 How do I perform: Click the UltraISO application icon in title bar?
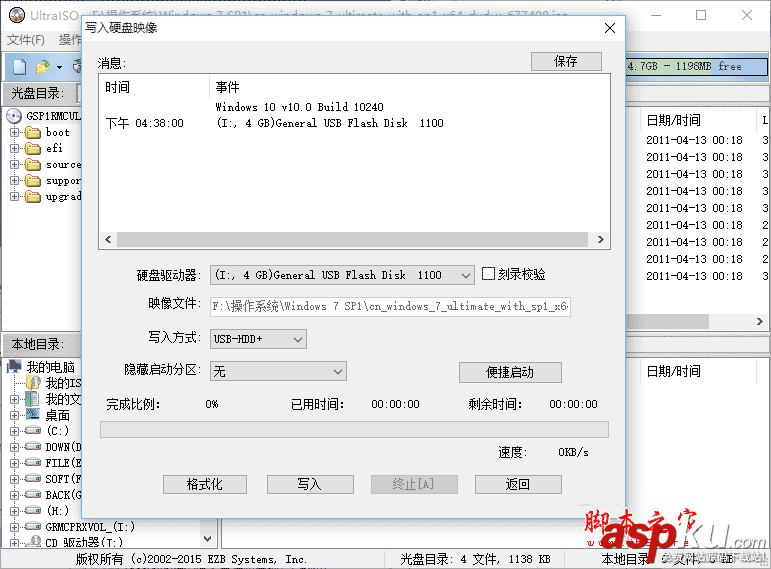pyautogui.click(x=17, y=15)
